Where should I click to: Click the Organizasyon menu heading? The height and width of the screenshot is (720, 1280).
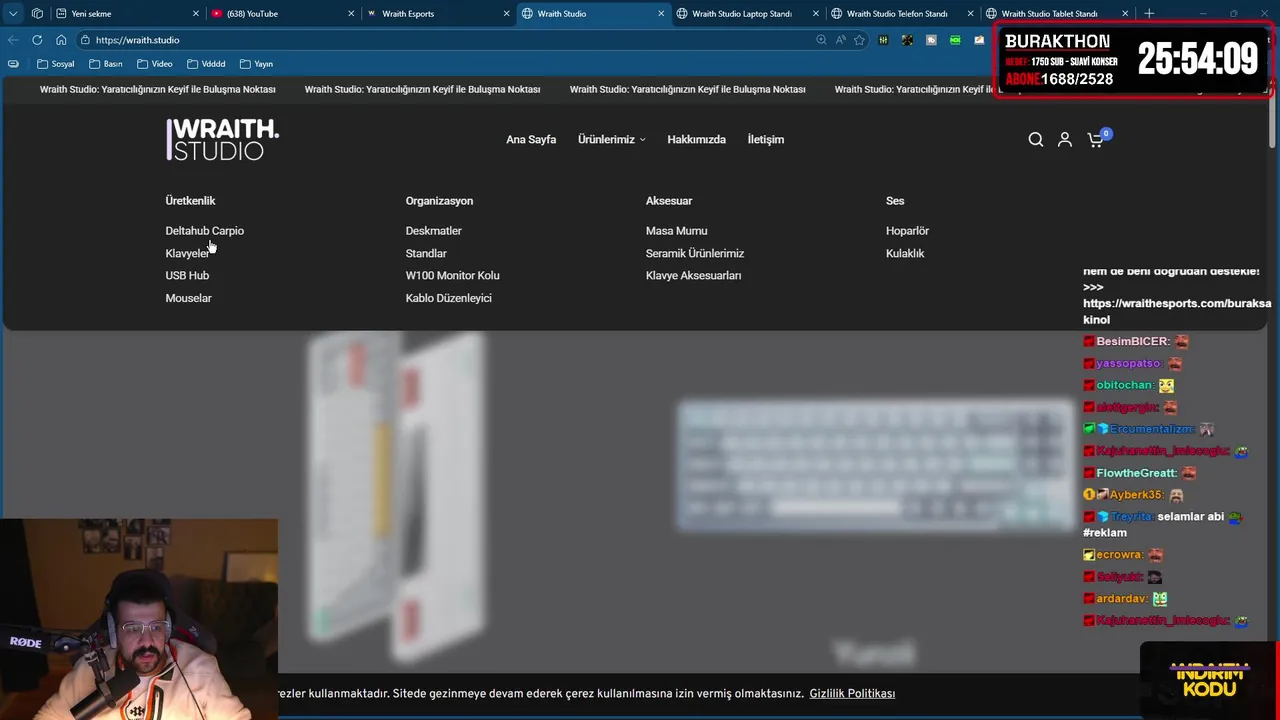[439, 201]
